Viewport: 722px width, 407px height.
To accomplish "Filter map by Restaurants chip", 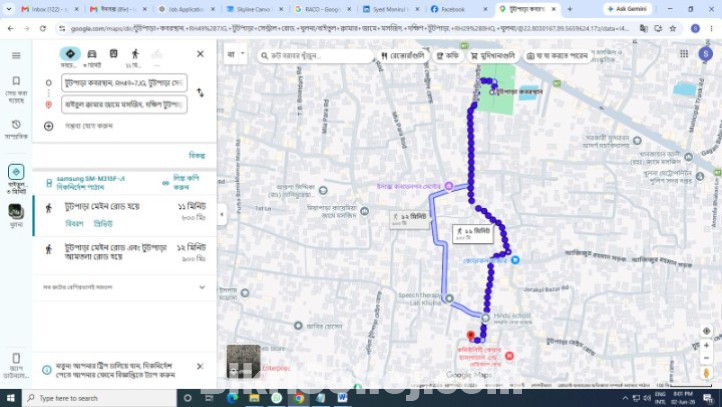I will point(403,56).
